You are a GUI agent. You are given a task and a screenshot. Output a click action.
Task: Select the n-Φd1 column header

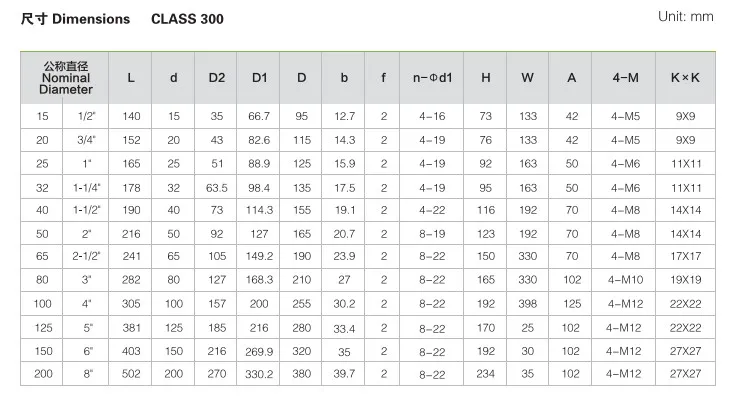coord(432,78)
